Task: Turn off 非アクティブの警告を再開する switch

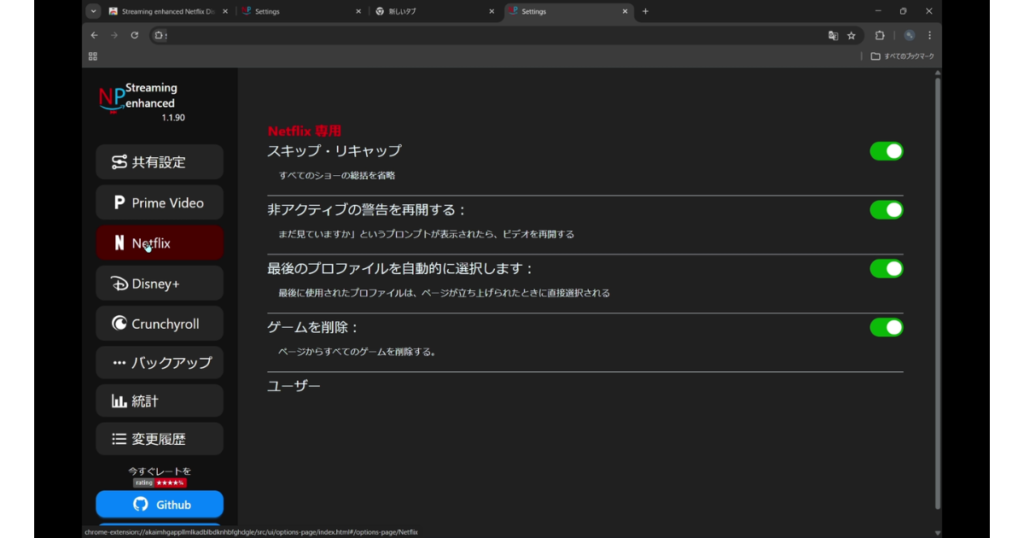Action: pos(886,210)
